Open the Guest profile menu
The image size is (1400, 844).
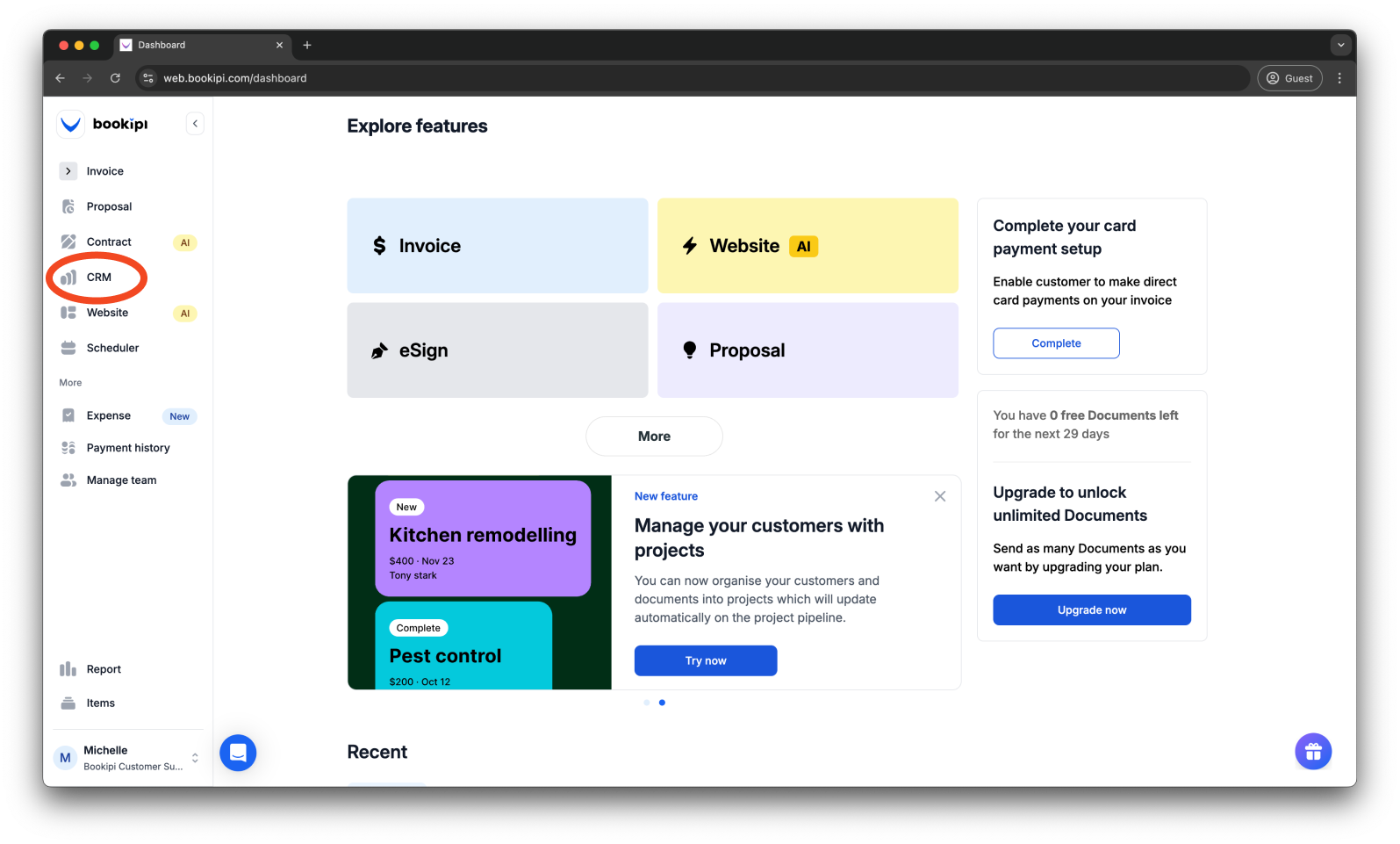click(x=1290, y=78)
